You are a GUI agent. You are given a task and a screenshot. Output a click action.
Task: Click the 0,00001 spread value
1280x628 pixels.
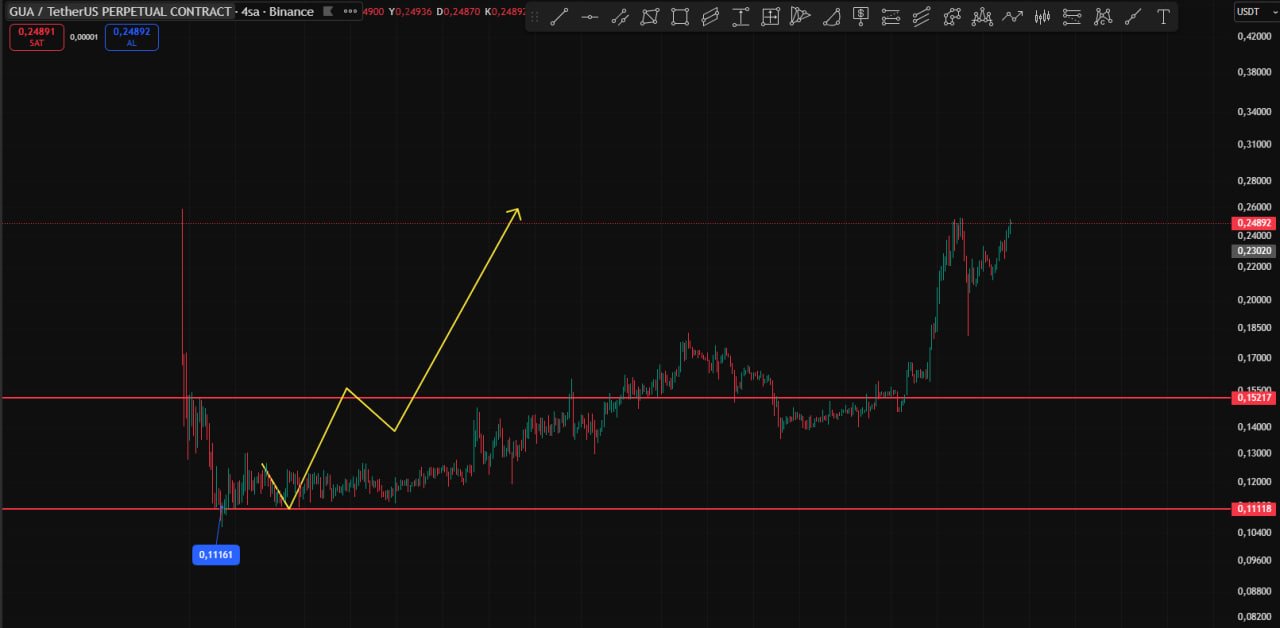tap(84, 37)
